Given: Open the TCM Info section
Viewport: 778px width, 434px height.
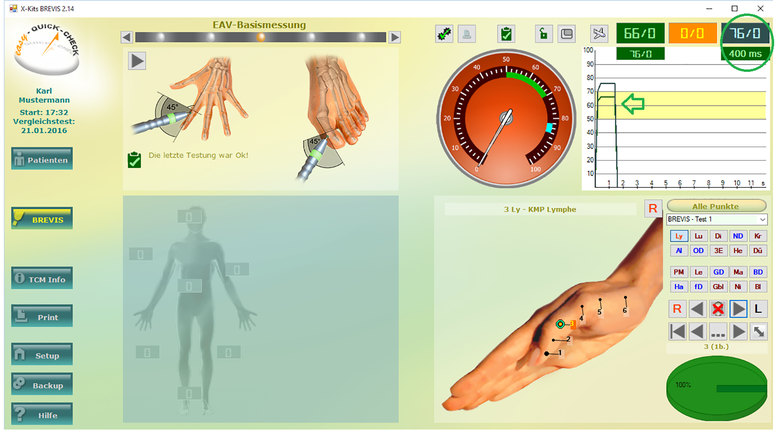Looking at the screenshot, I should pos(42,279).
